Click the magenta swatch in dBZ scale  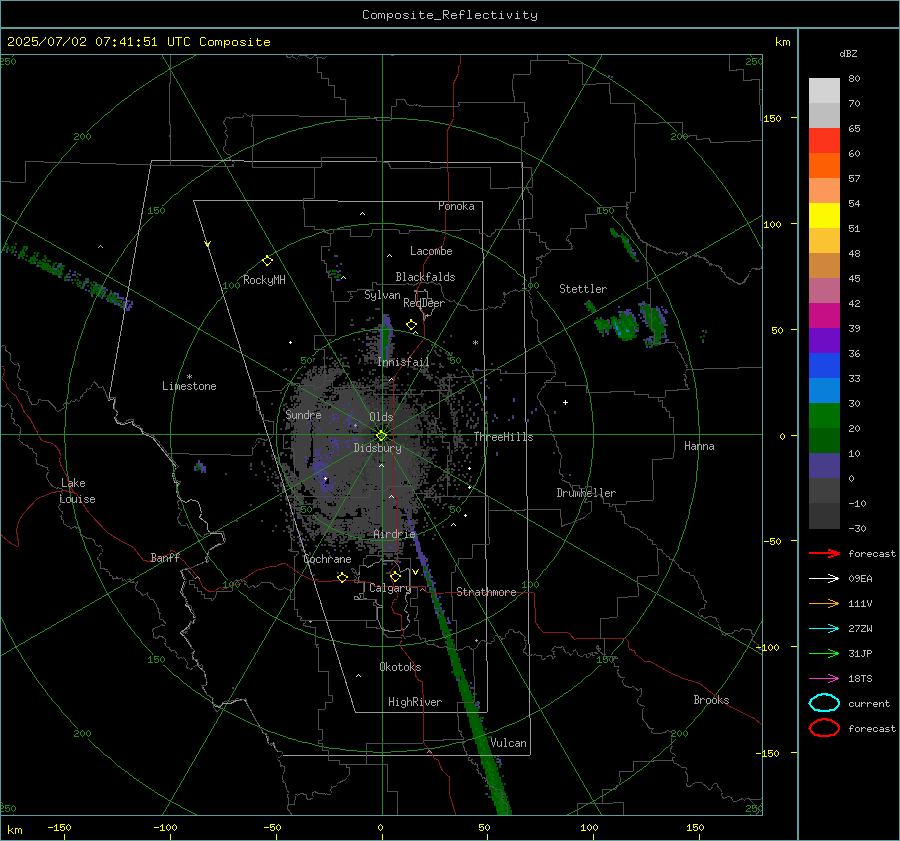824,316
